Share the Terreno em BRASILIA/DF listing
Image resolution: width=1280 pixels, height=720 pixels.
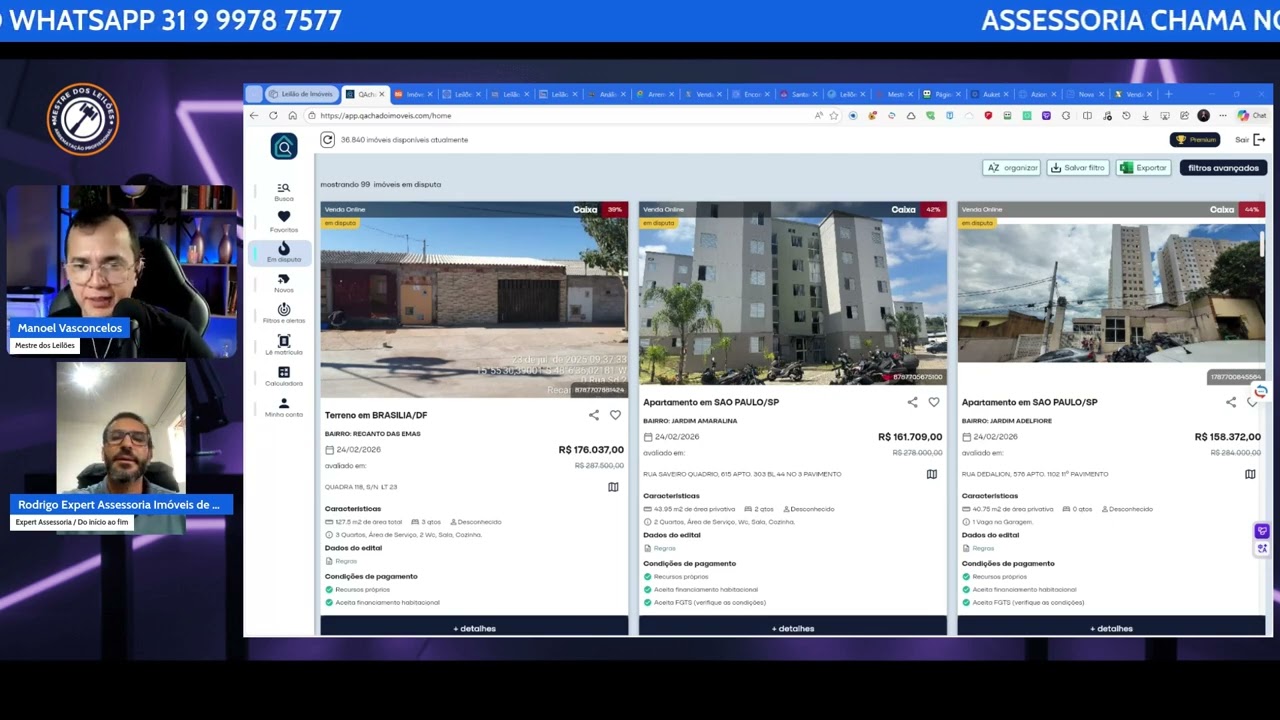(x=594, y=415)
